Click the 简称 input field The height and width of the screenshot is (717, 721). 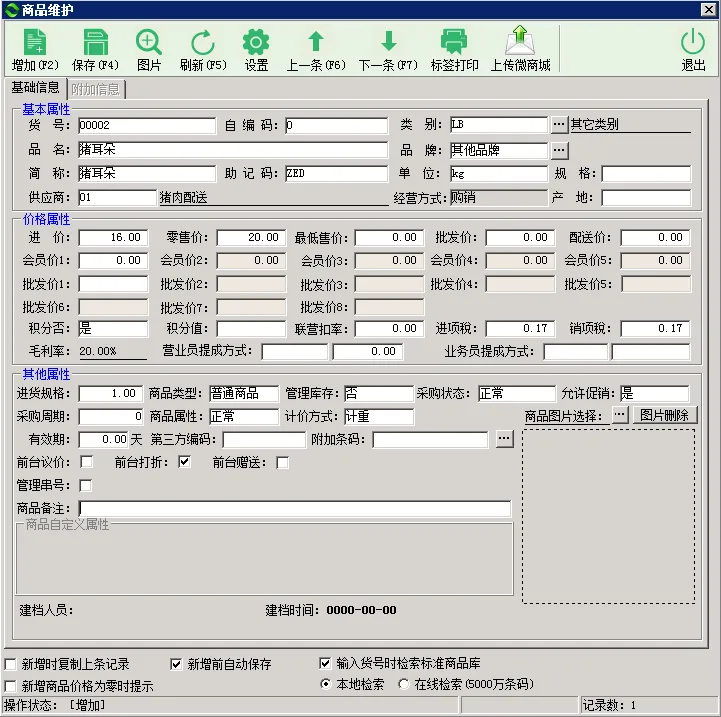[147, 173]
